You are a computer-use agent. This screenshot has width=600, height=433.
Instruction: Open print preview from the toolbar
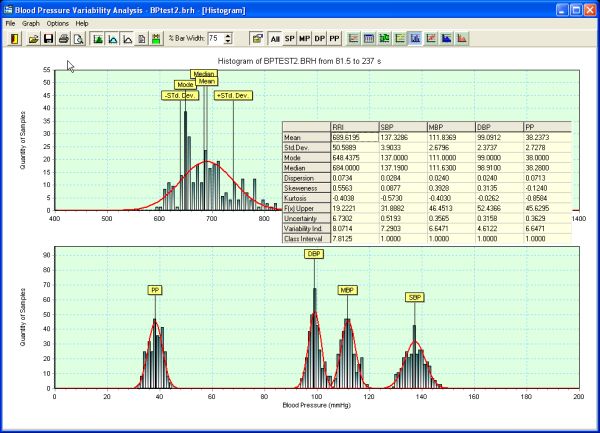[78, 39]
